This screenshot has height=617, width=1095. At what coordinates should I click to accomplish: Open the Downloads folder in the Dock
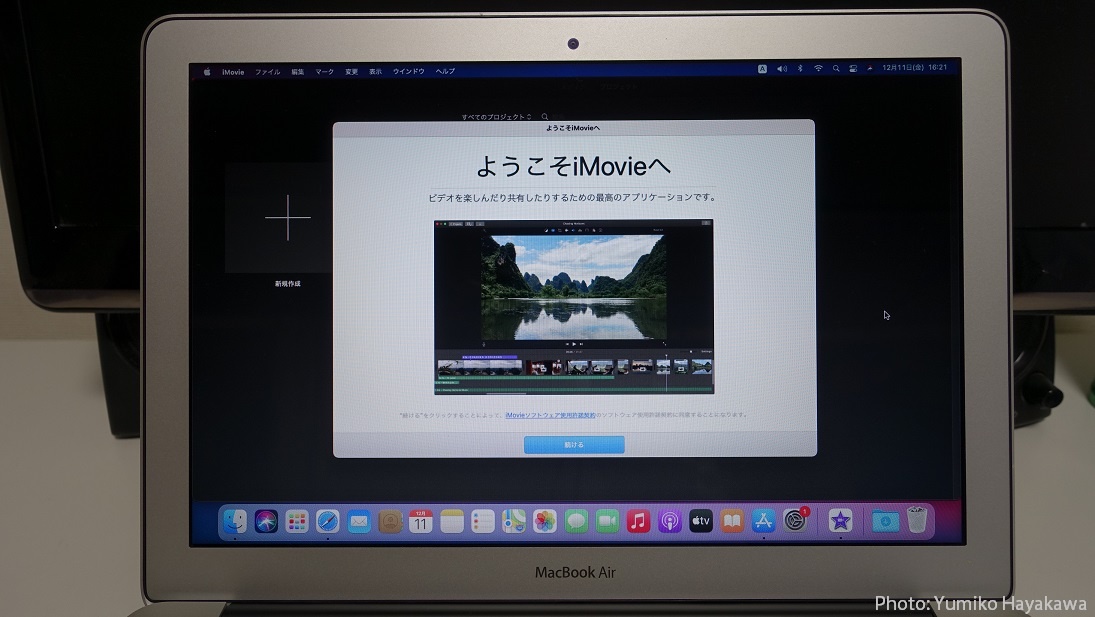click(x=885, y=521)
